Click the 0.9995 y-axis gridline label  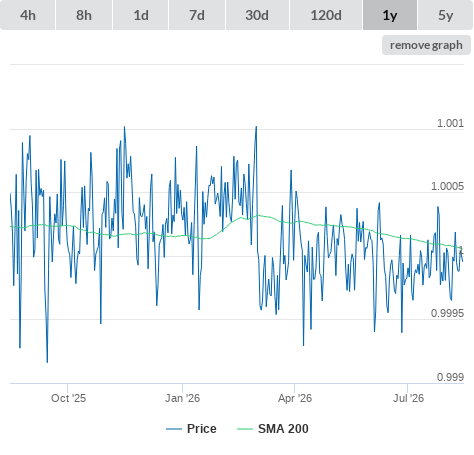coord(447,313)
